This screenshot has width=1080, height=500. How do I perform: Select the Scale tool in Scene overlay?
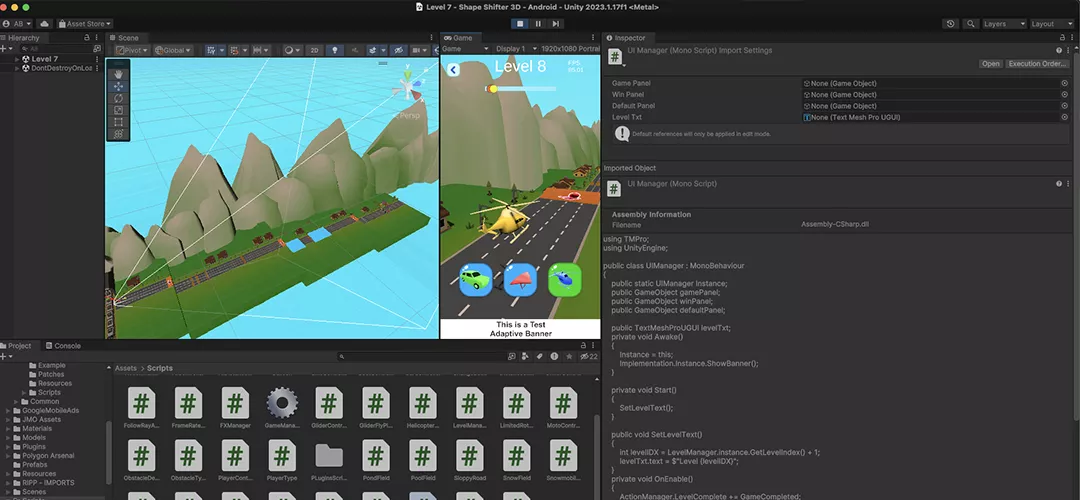click(118, 110)
